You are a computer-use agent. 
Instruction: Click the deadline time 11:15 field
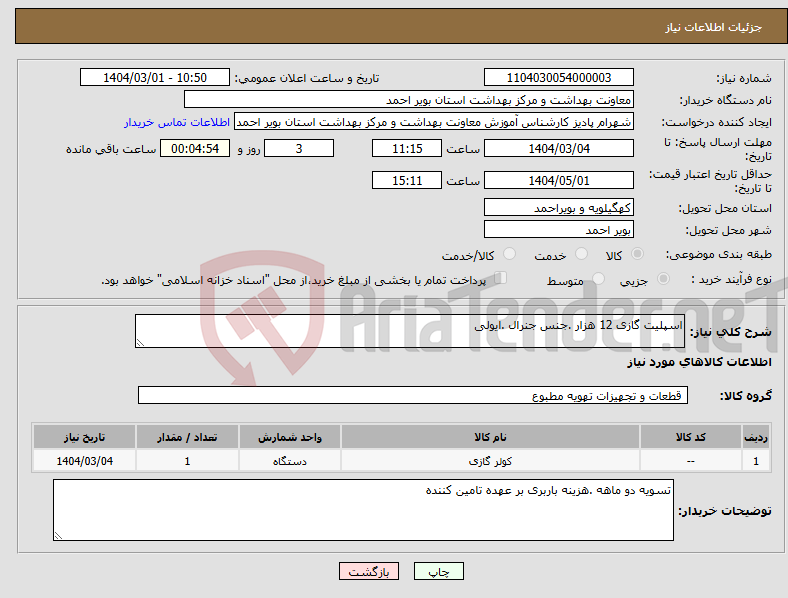(407, 148)
